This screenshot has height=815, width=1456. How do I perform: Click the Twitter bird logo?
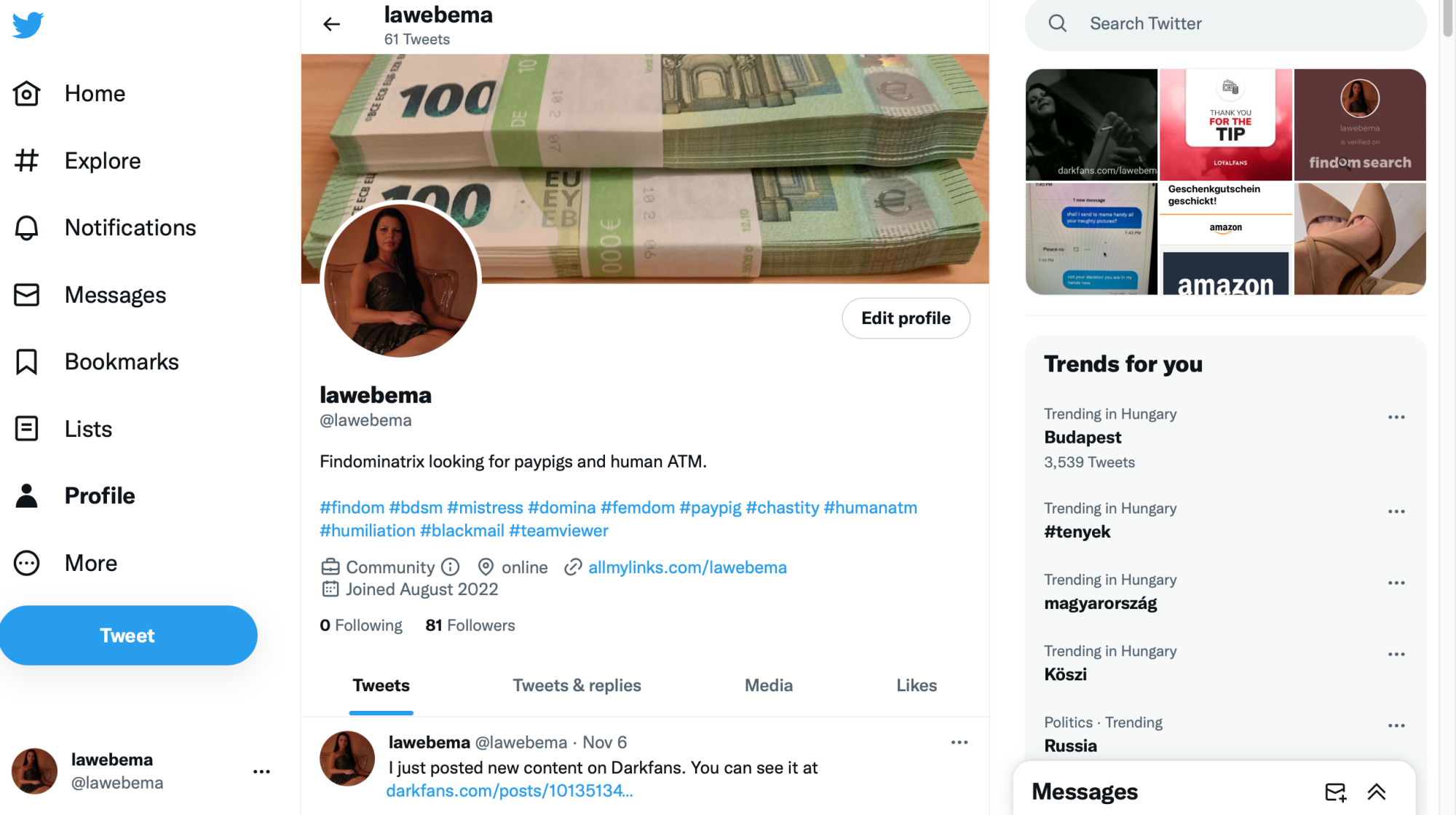[28, 25]
